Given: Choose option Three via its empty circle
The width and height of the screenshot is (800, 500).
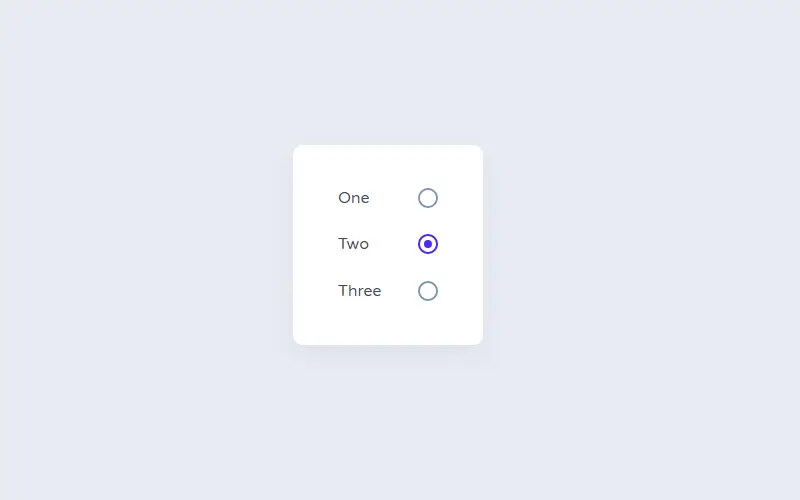Looking at the screenshot, I should pyautogui.click(x=428, y=291).
